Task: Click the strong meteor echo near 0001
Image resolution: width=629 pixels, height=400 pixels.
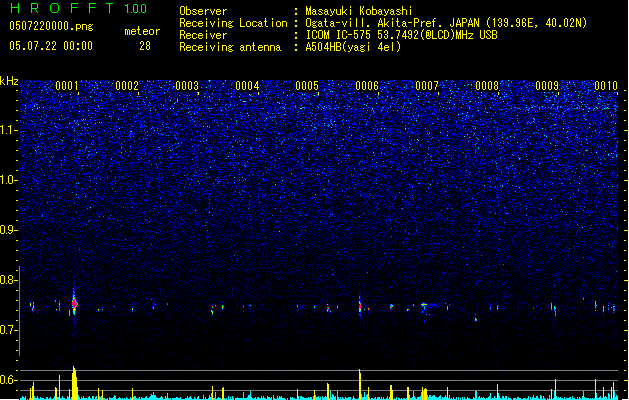Action: pyautogui.click(x=74, y=304)
